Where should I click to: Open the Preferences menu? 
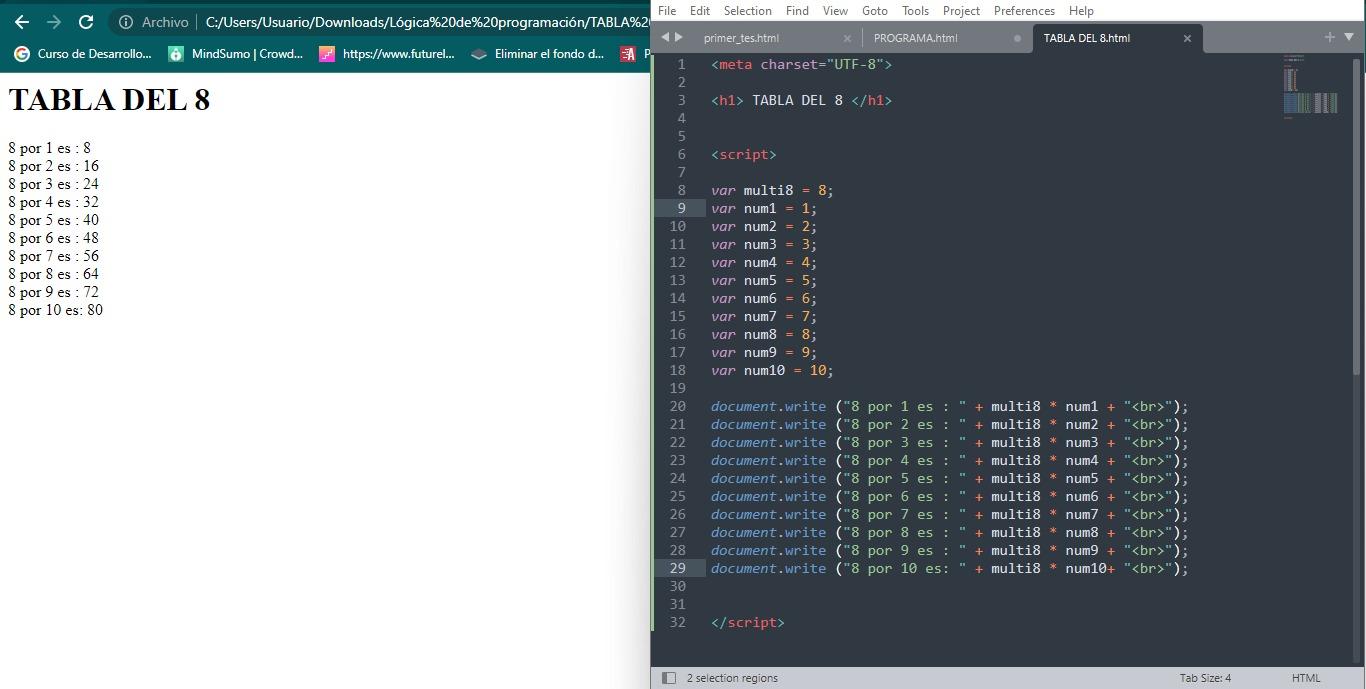tap(1025, 10)
